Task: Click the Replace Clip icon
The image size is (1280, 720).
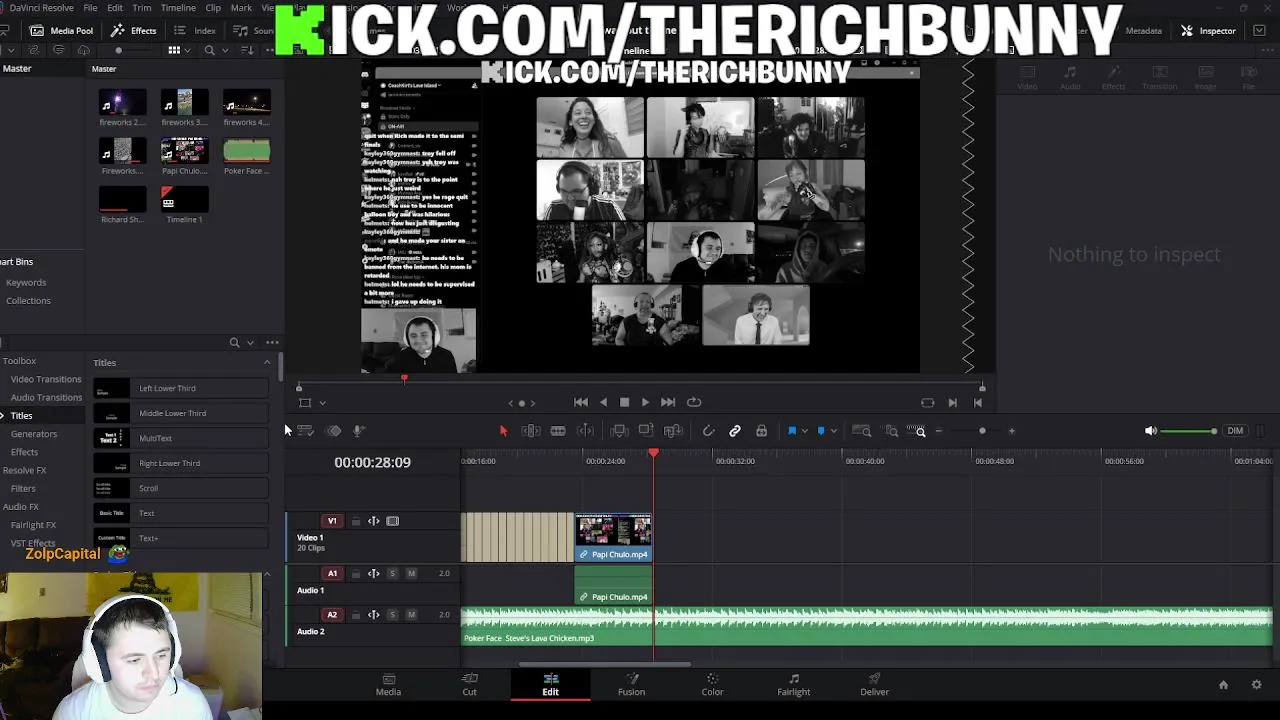Action: coord(673,431)
